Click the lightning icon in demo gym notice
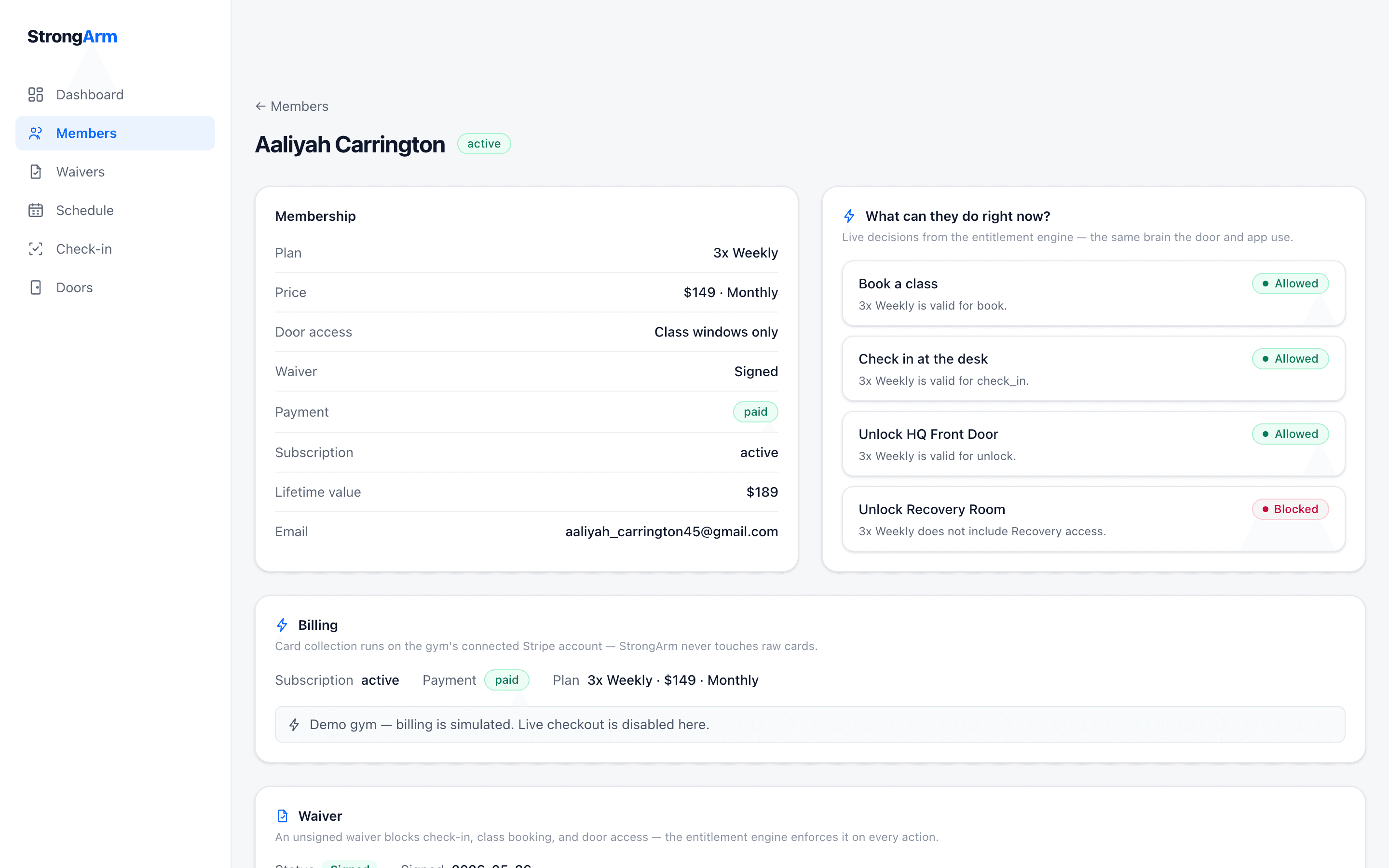This screenshot has width=1389, height=868. pos(294,724)
